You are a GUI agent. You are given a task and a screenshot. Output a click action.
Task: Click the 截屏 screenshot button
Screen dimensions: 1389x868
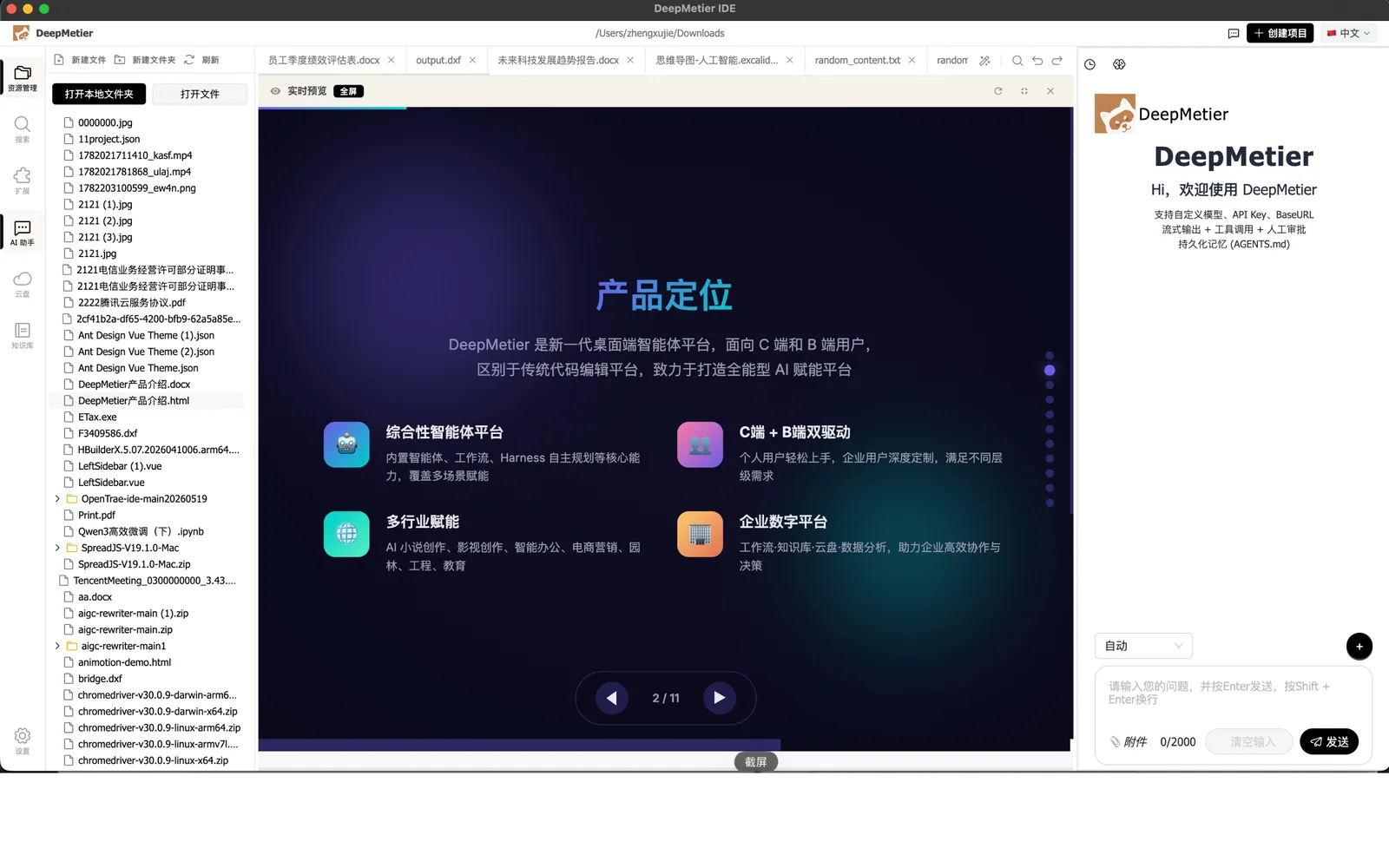tap(756, 761)
